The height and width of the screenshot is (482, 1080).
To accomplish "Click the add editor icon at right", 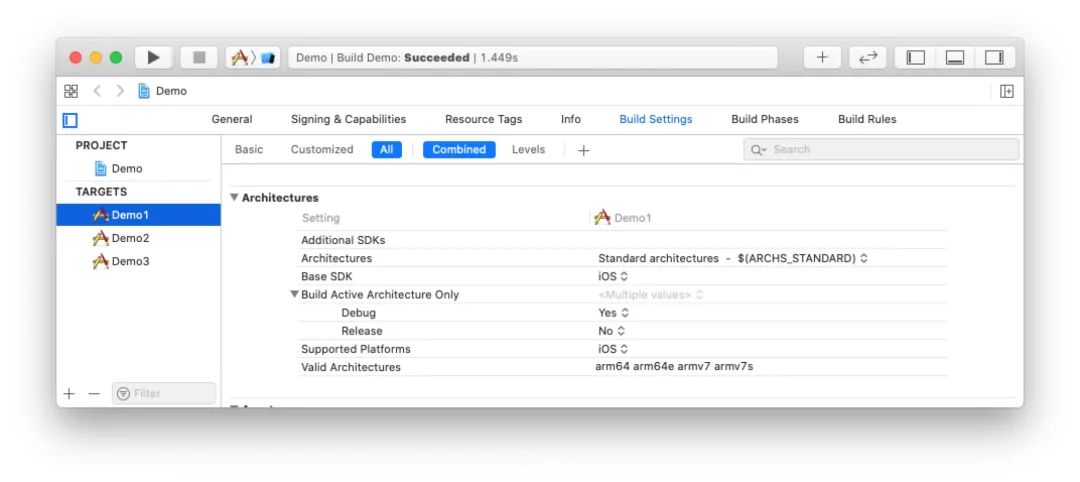I will click(x=1007, y=91).
